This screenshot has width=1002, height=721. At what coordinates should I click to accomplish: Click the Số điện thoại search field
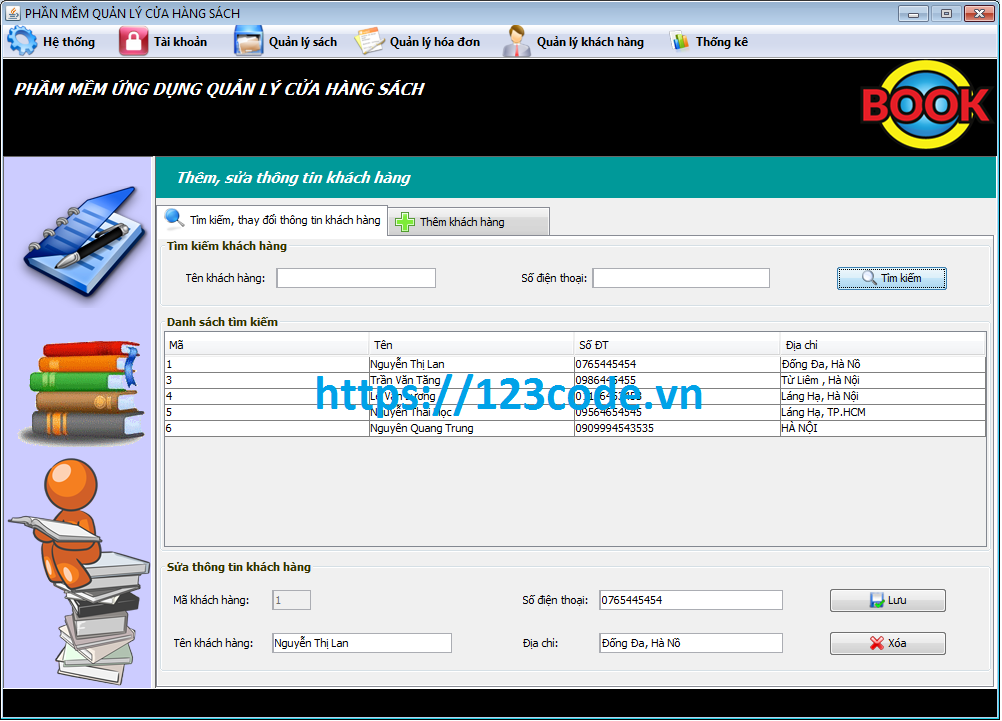click(680, 278)
